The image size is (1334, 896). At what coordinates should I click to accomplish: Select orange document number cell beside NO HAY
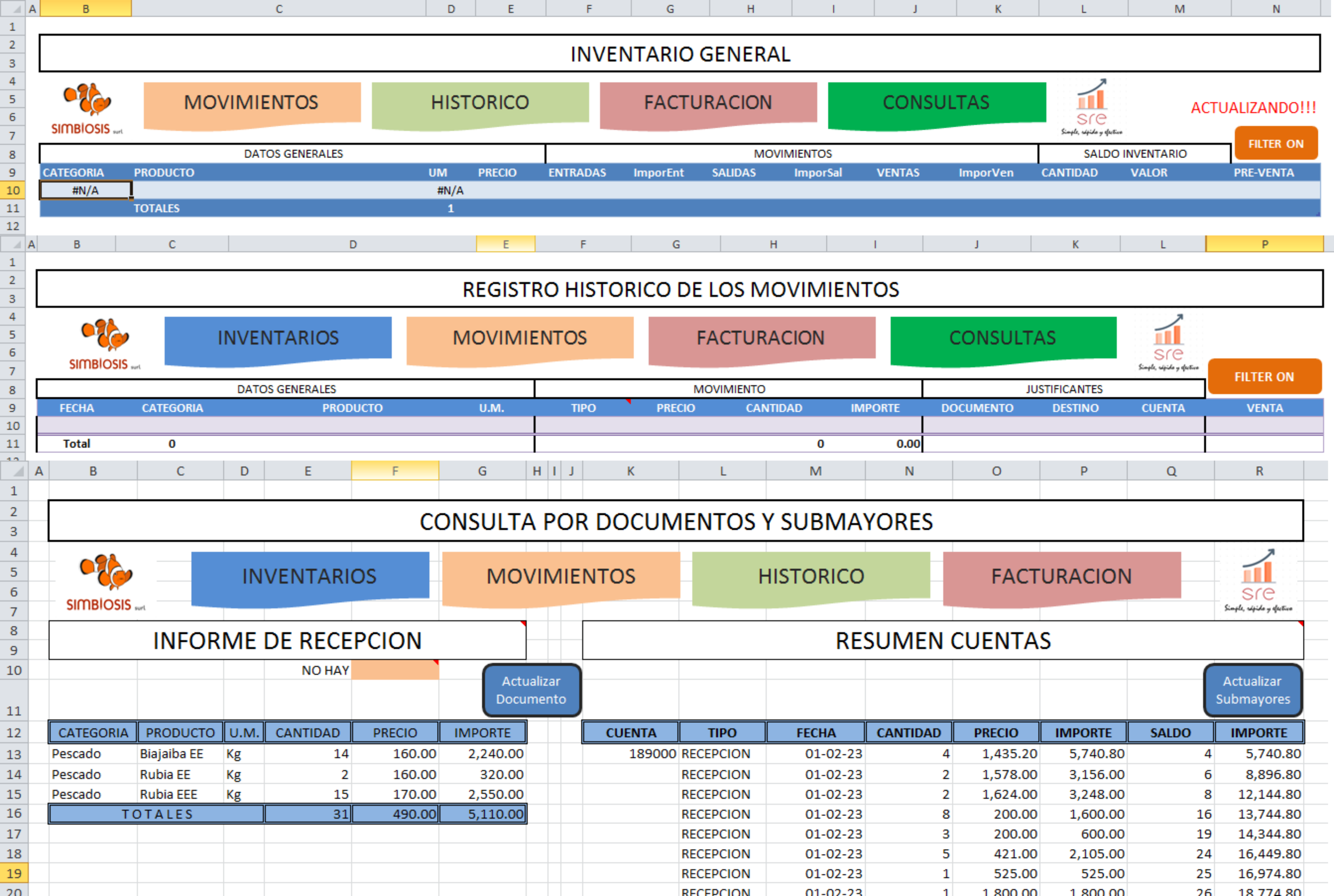[x=395, y=670]
